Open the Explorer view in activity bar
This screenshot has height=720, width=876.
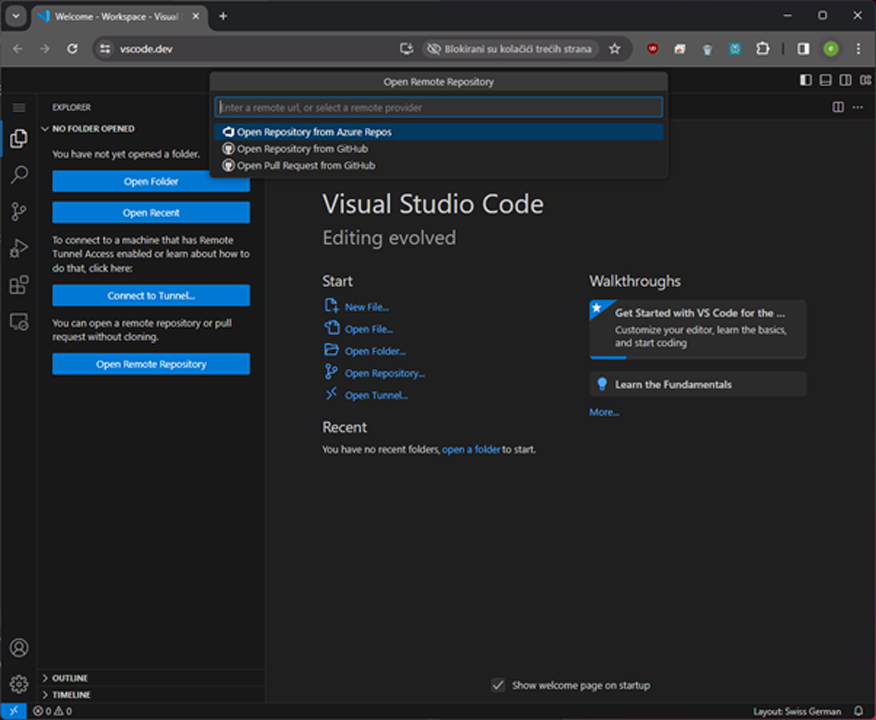coord(18,139)
